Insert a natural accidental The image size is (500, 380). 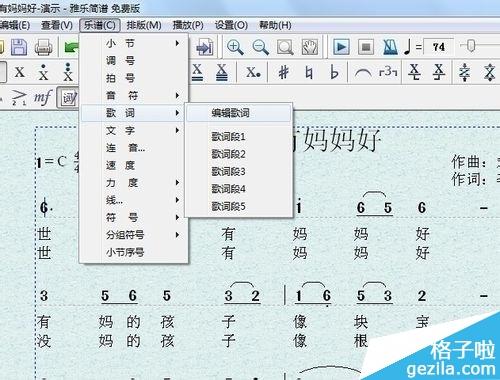point(309,72)
